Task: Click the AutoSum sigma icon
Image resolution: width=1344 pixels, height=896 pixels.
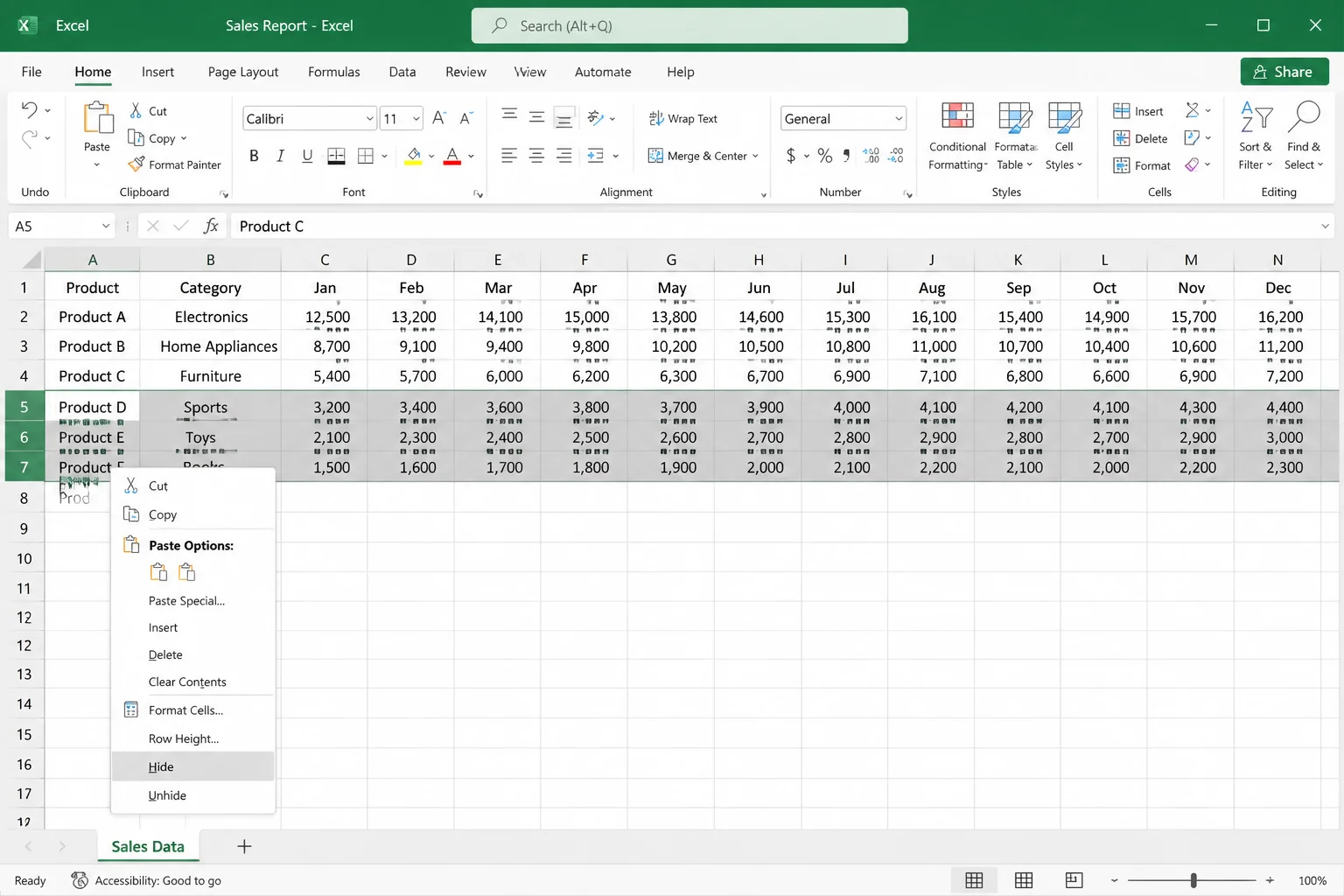Action: point(1193,110)
